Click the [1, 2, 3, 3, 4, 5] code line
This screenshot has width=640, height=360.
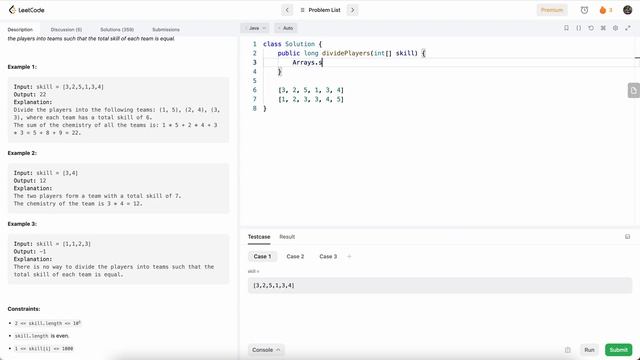[x=311, y=99]
